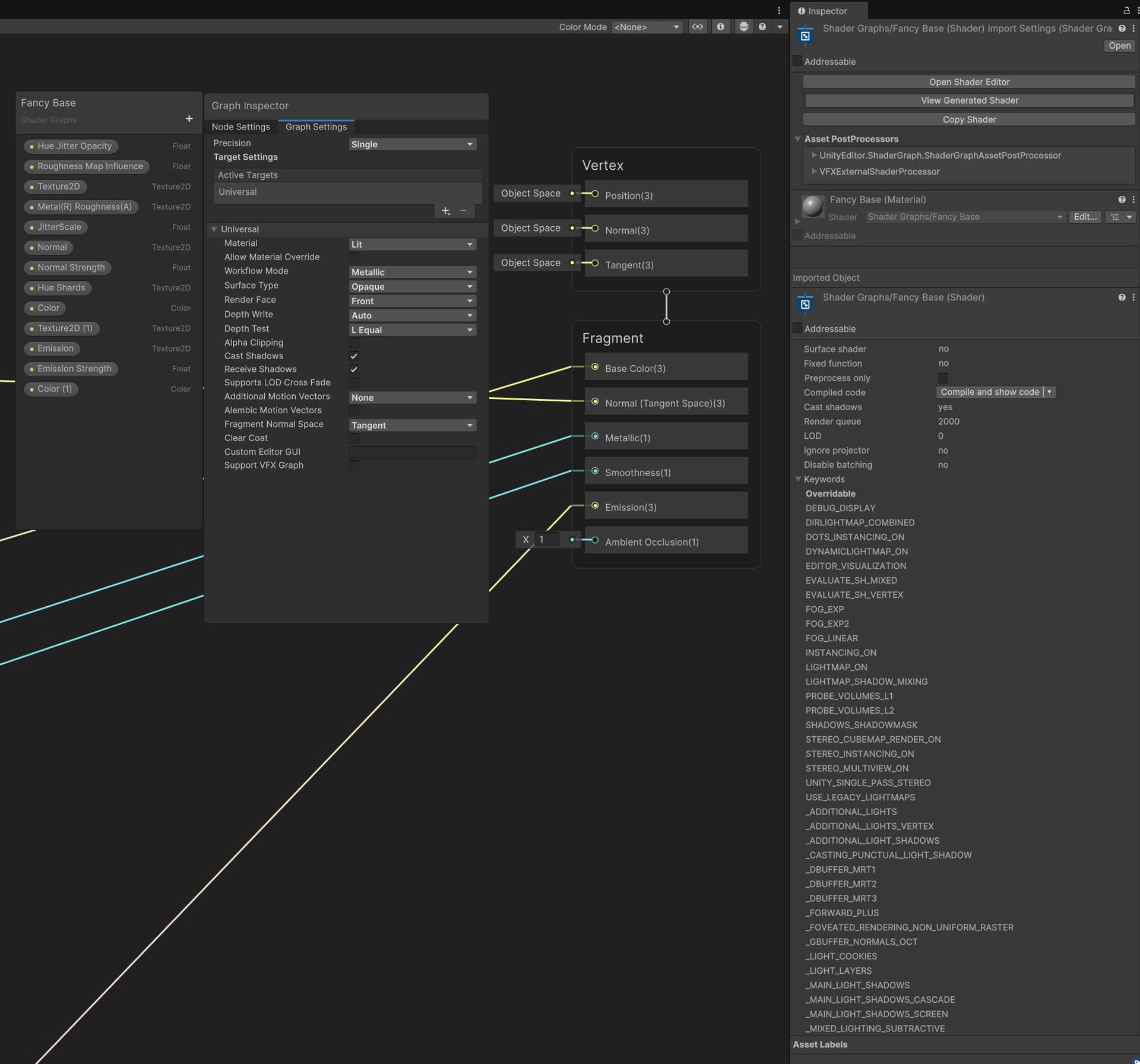
Task: Disable the Cast Shadows checkbox
Action: pyautogui.click(x=354, y=356)
